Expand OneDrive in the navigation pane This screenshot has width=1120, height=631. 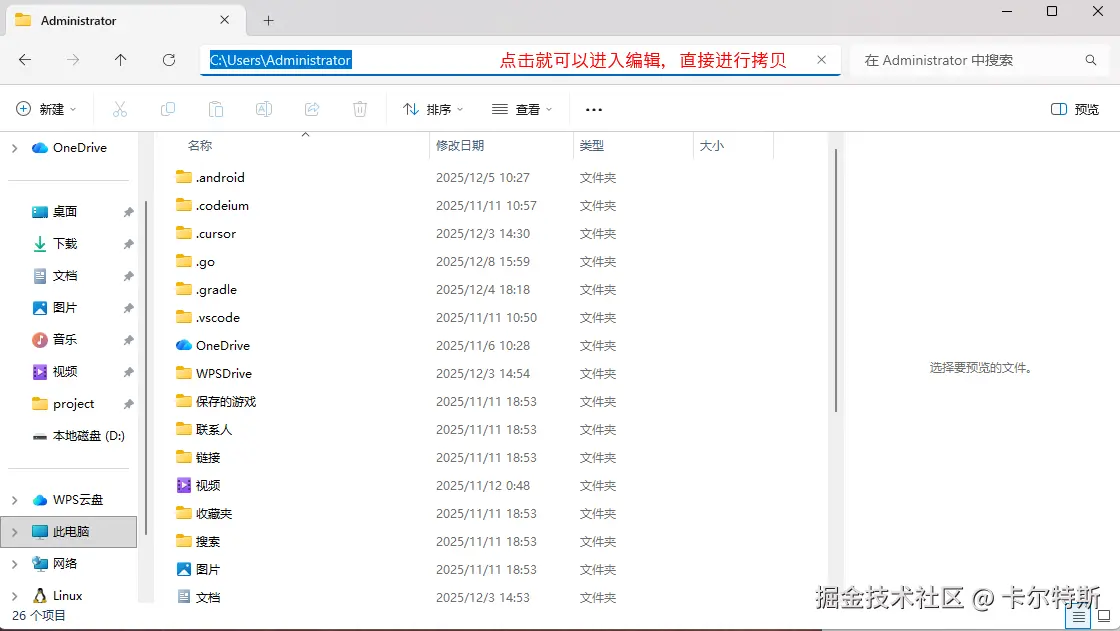point(14,148)
